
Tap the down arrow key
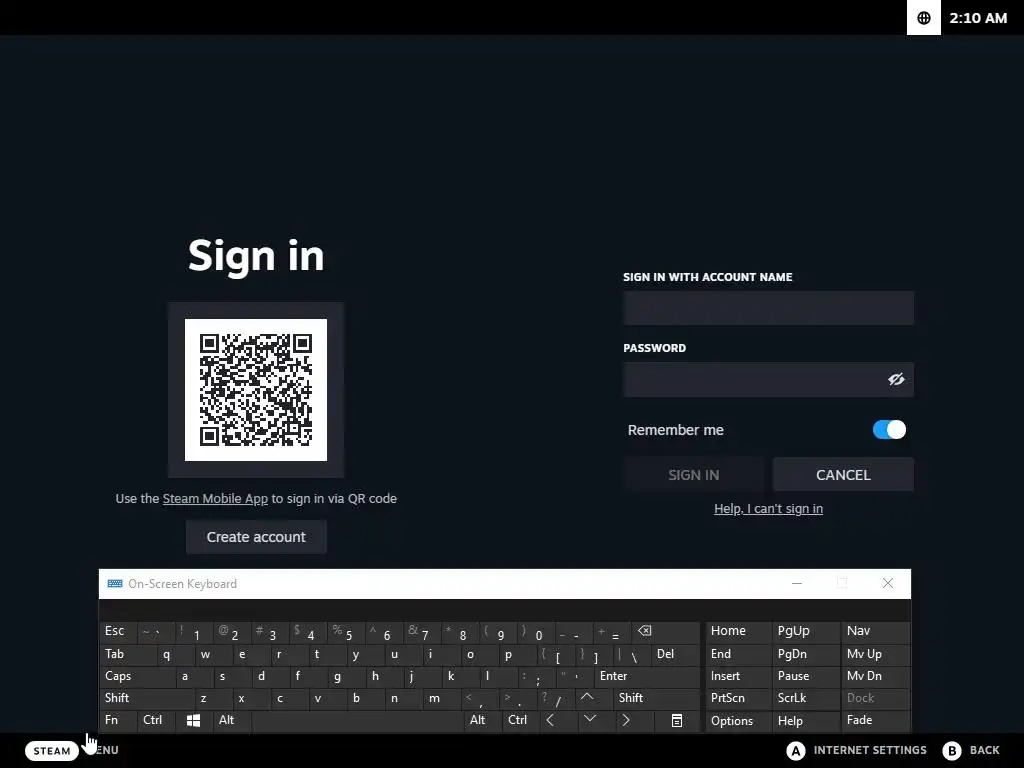[x=590, y=719]
